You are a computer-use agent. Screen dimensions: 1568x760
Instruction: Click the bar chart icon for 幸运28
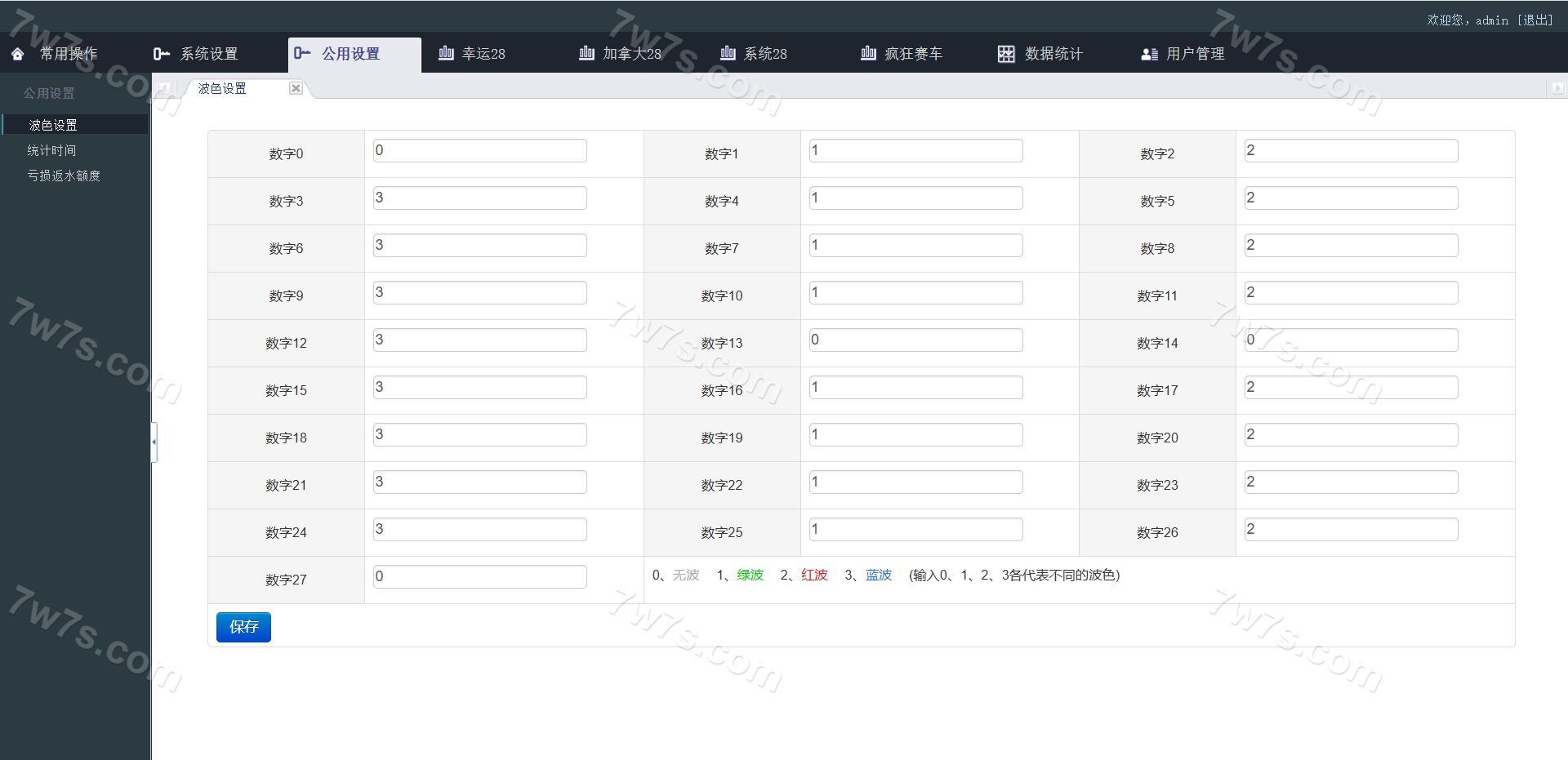click(446, 53)
